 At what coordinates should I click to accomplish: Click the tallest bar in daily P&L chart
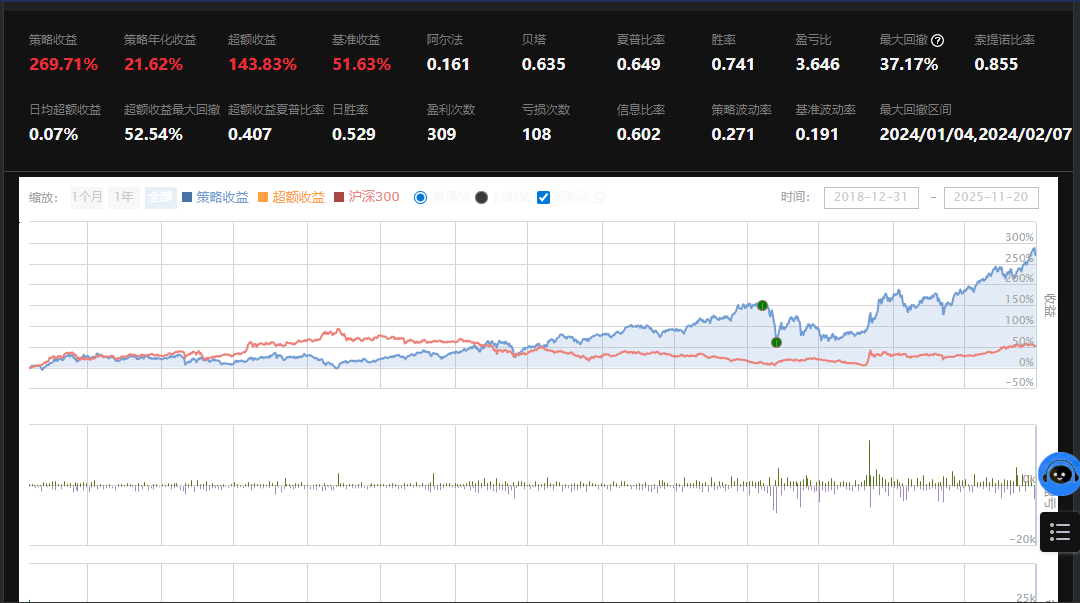[870, 462]
